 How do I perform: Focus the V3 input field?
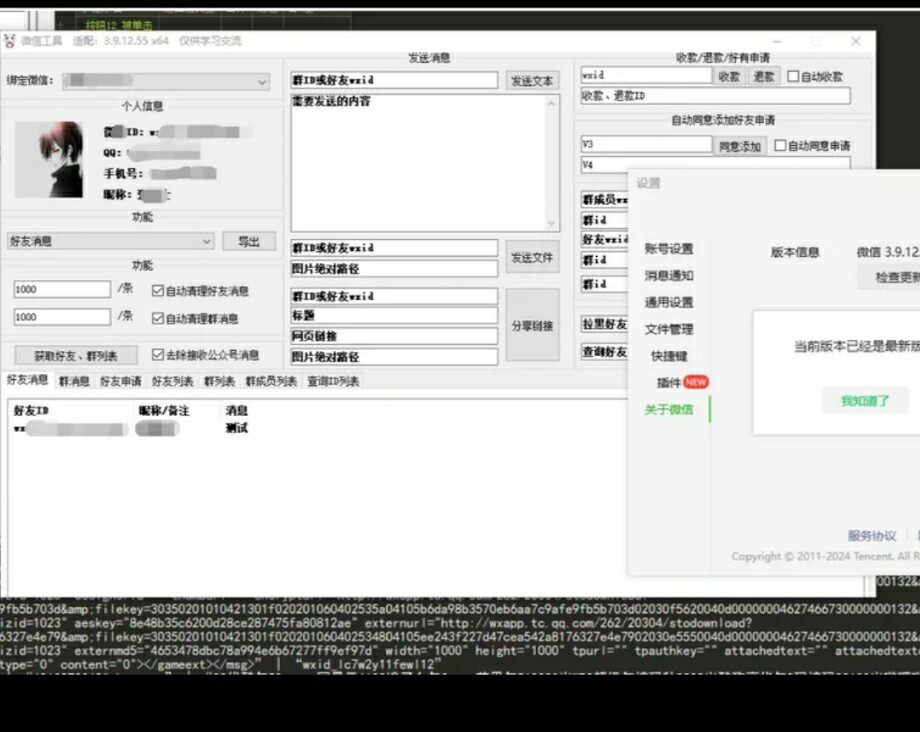[x=646, y=144]
